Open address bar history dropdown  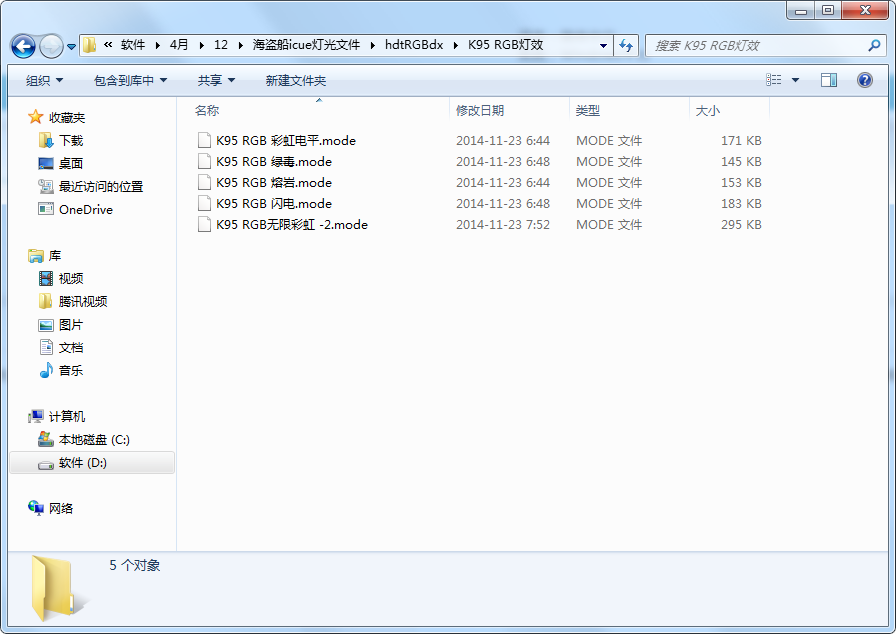(603, 46)
